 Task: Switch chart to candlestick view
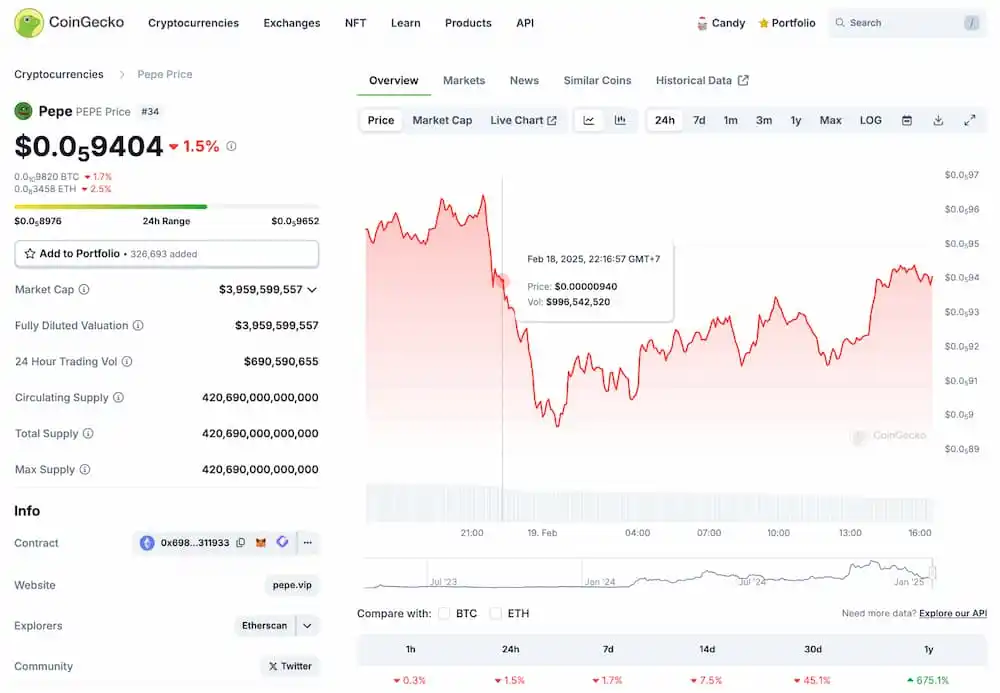(x=620, y=120)
